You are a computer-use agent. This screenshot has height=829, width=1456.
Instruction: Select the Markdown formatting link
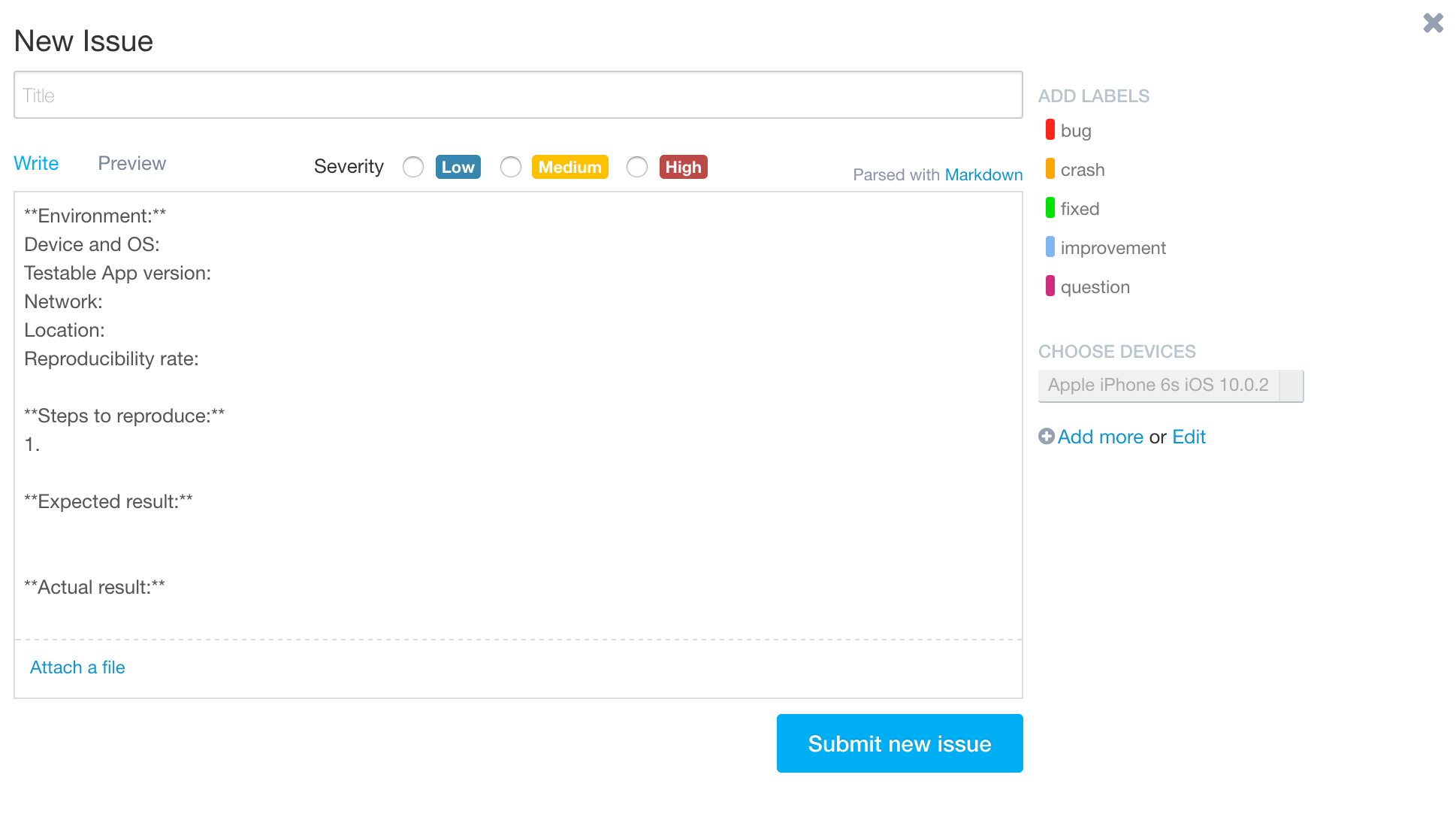coord(983,174)
